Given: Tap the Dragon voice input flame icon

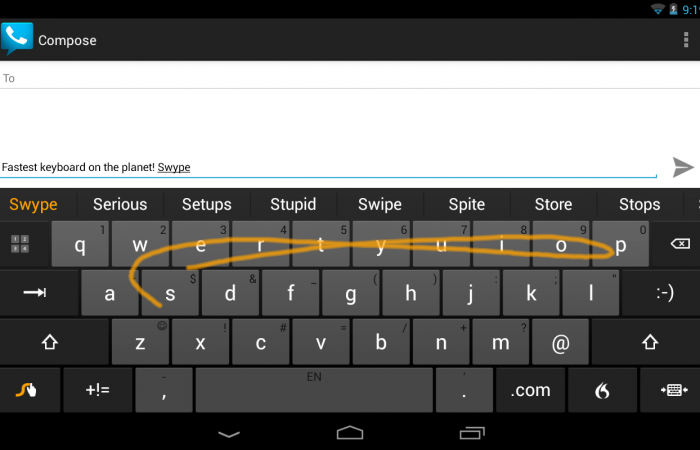Looking at the screenshot, I should pyautogui.click(x=602, y=390).
